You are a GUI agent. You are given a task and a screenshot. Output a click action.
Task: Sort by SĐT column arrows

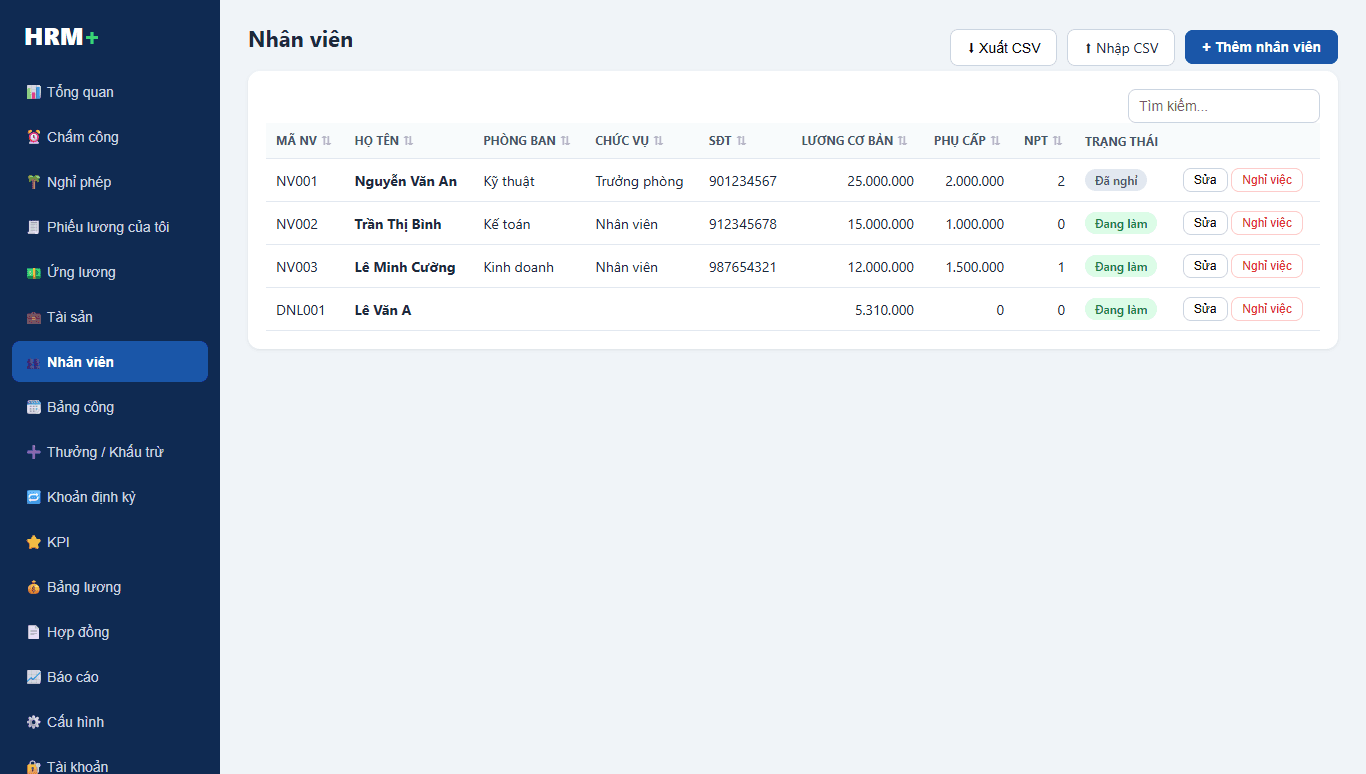741,141
